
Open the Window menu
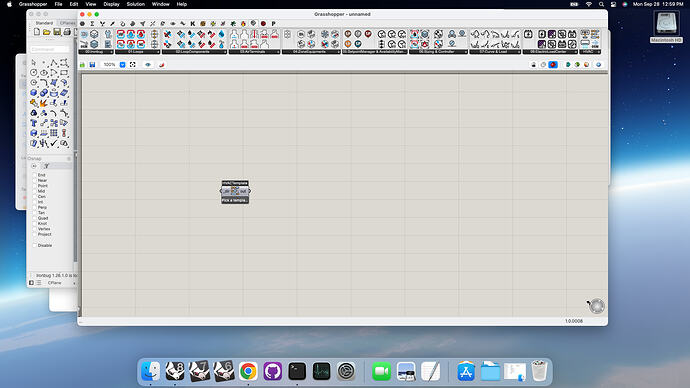tap(161, 4)
